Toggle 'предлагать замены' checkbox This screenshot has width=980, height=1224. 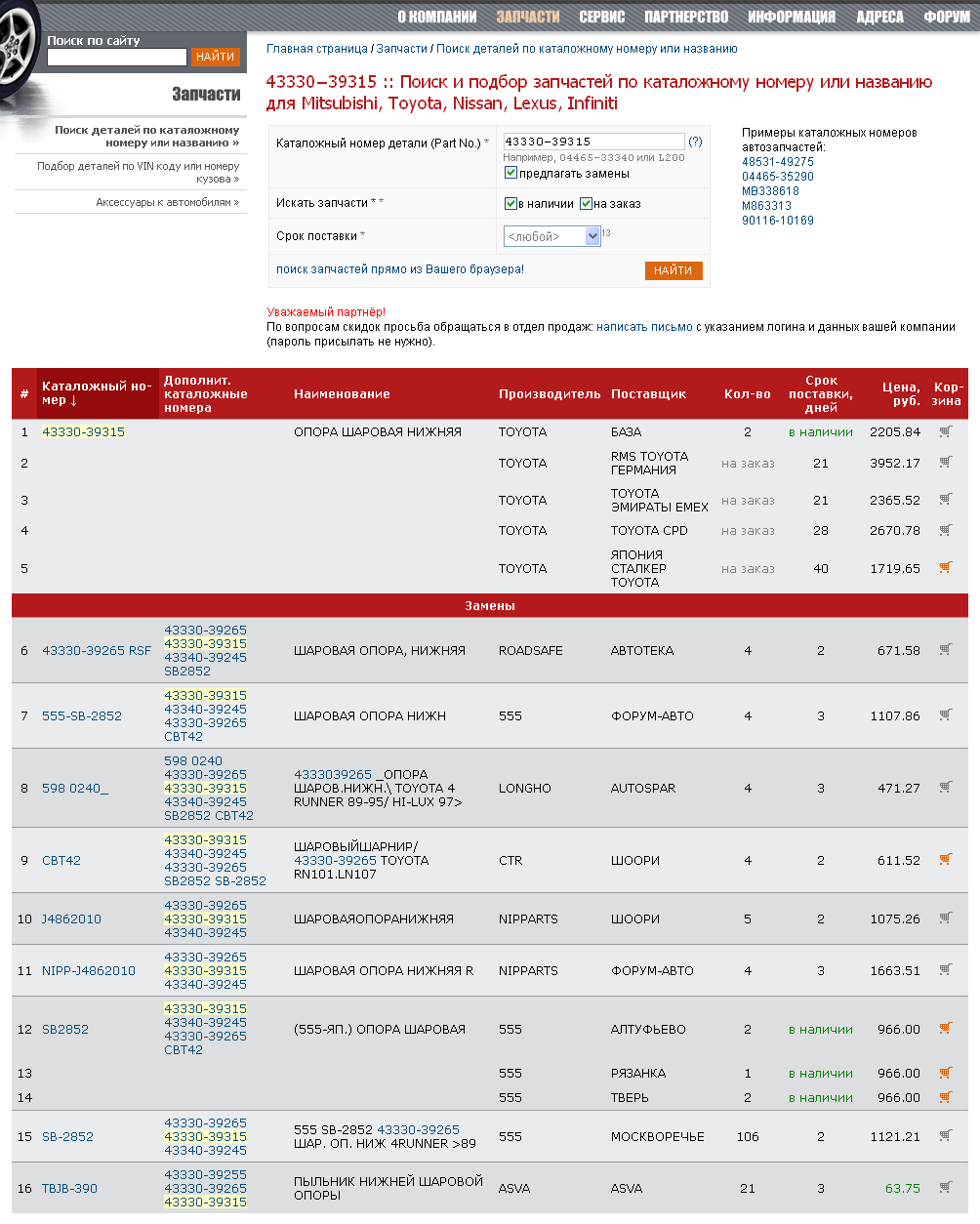click(510, 173)
